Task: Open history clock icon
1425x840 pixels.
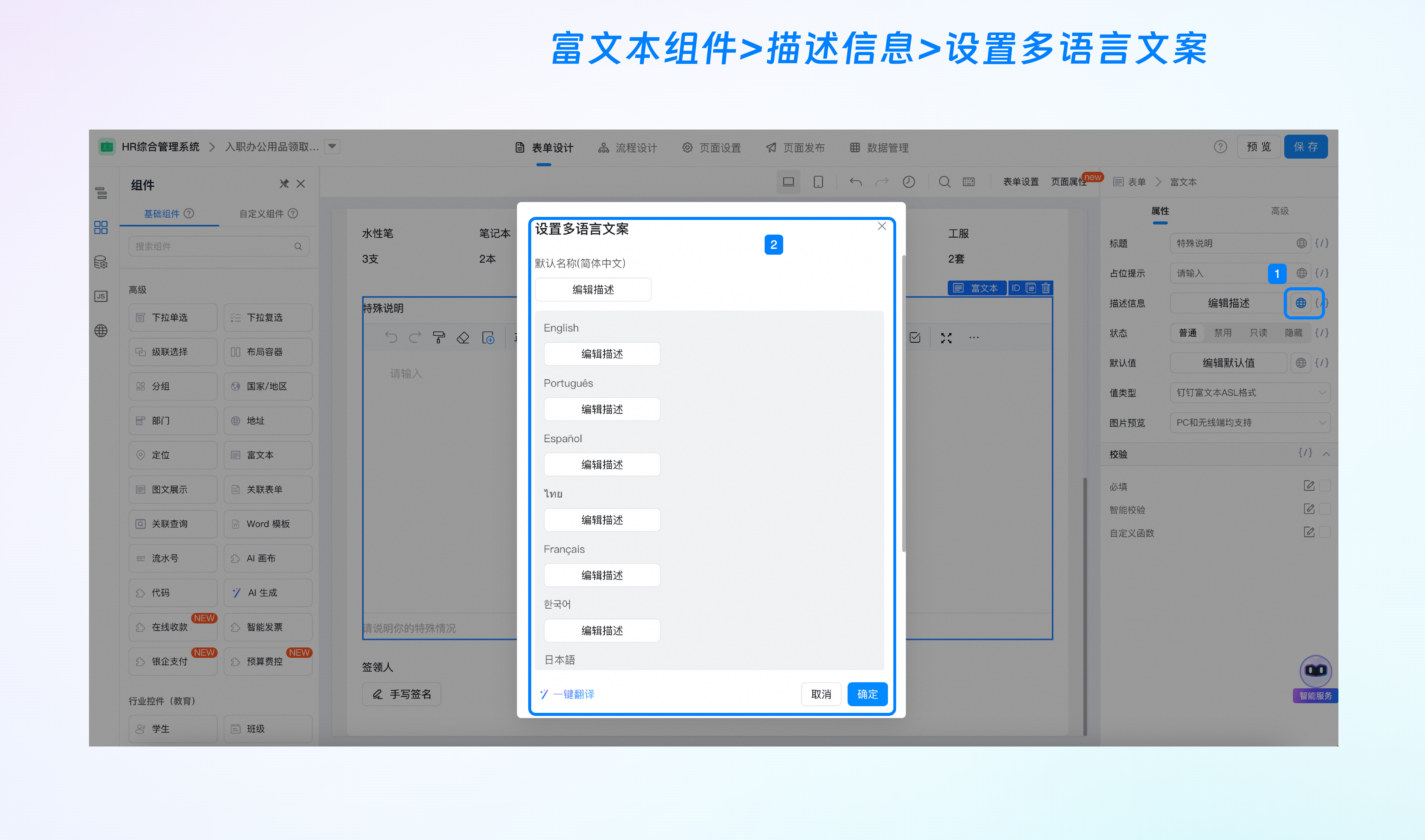Action: click(x=909, y=182)
